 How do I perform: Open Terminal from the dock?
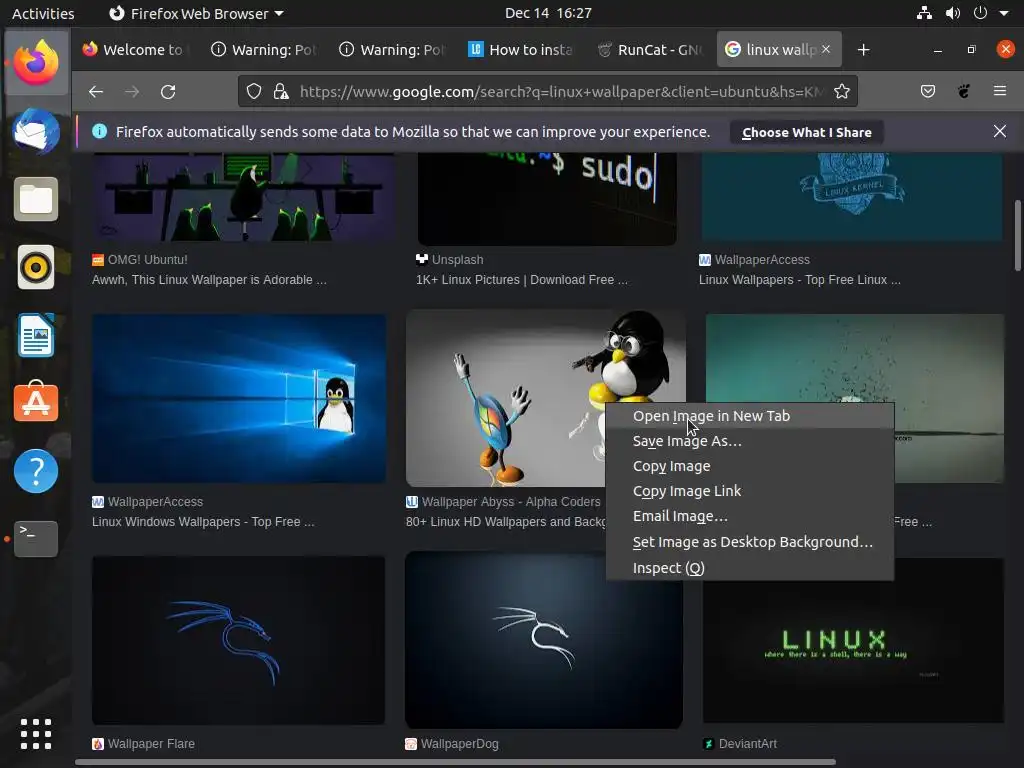[x=36, y=539]
